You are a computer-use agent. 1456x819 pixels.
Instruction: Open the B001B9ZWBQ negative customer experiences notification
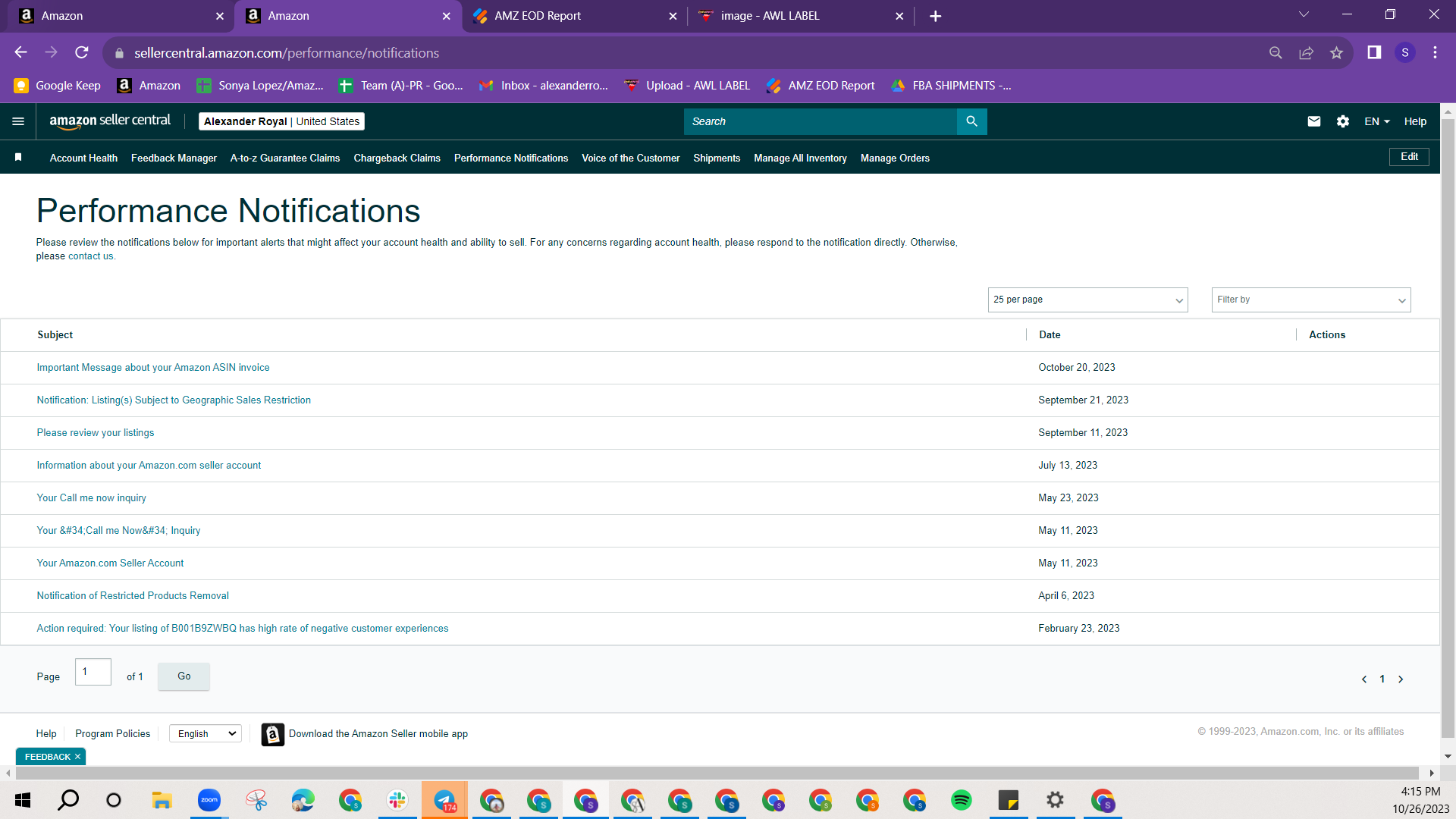tap(243, 628)
